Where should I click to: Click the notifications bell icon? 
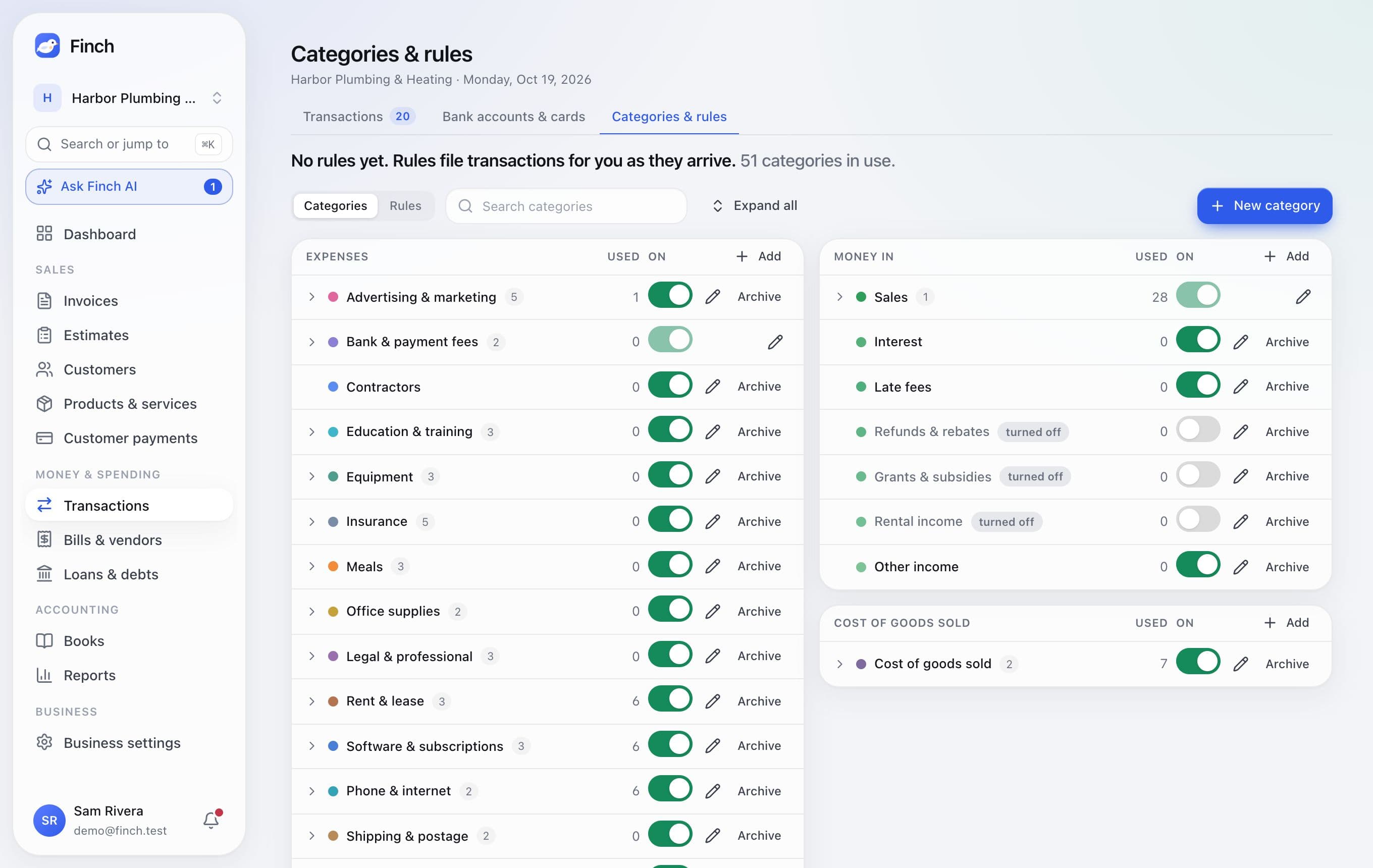(x=211, y=820)
